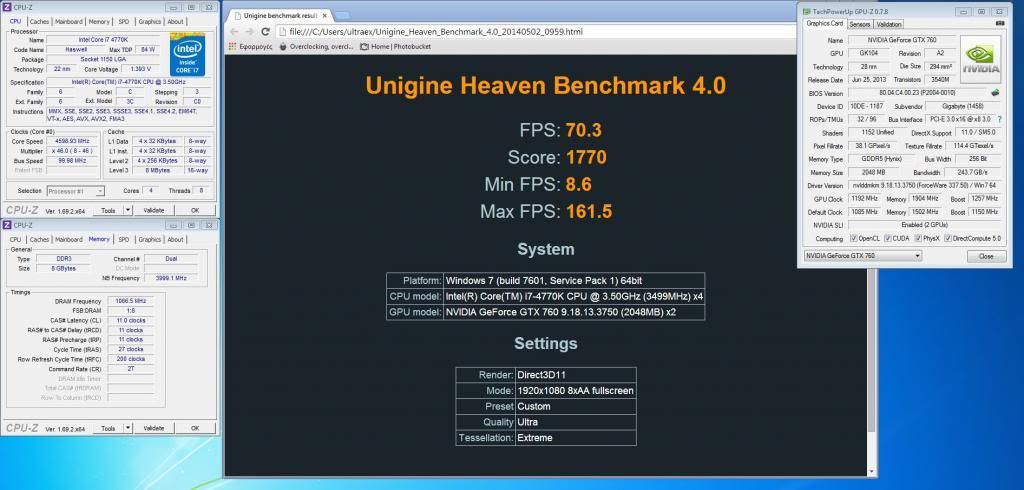Click the Direct3D11 render cell
Image resolution: width=1024 pixels, height=490 pixels.
point(575,375)
